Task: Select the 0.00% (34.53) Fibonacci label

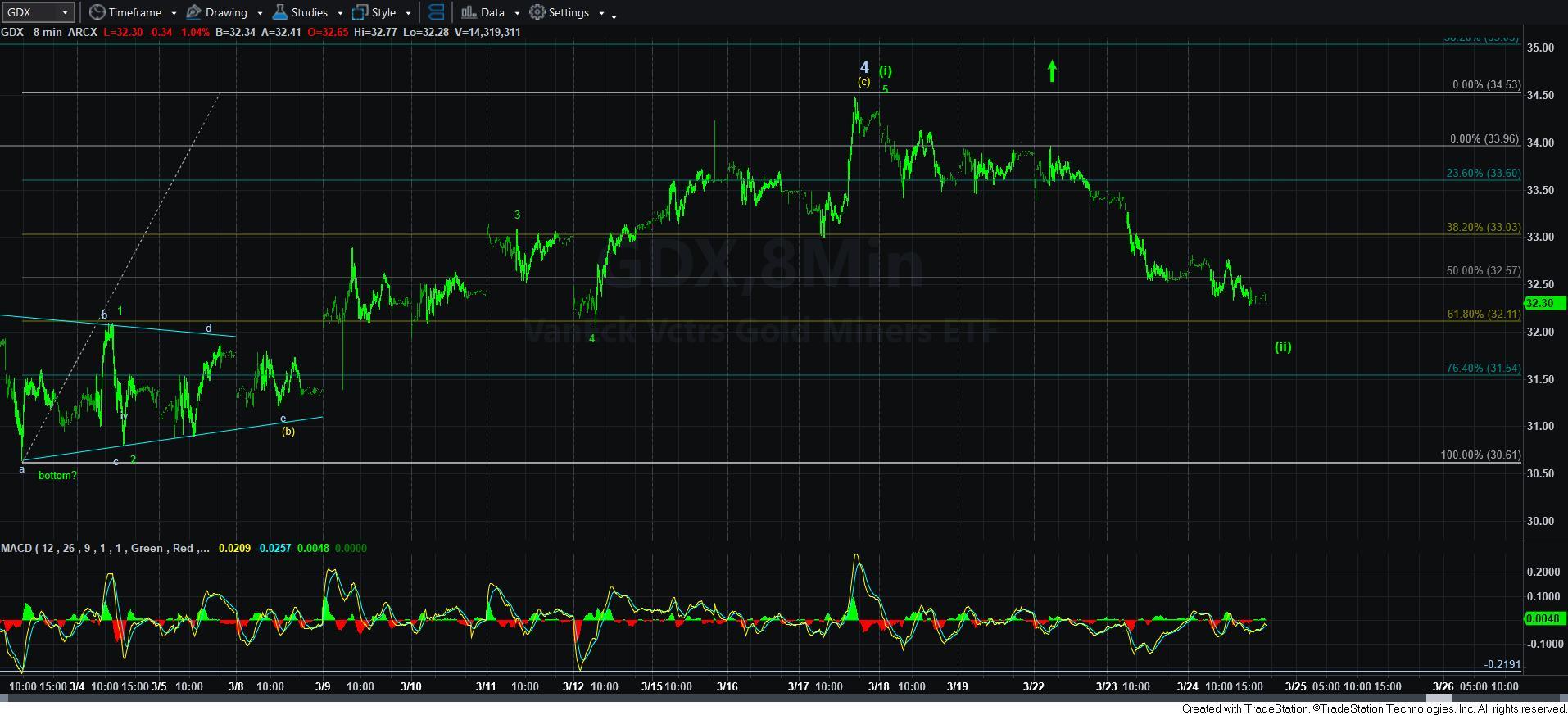Action: [1486, 84]
